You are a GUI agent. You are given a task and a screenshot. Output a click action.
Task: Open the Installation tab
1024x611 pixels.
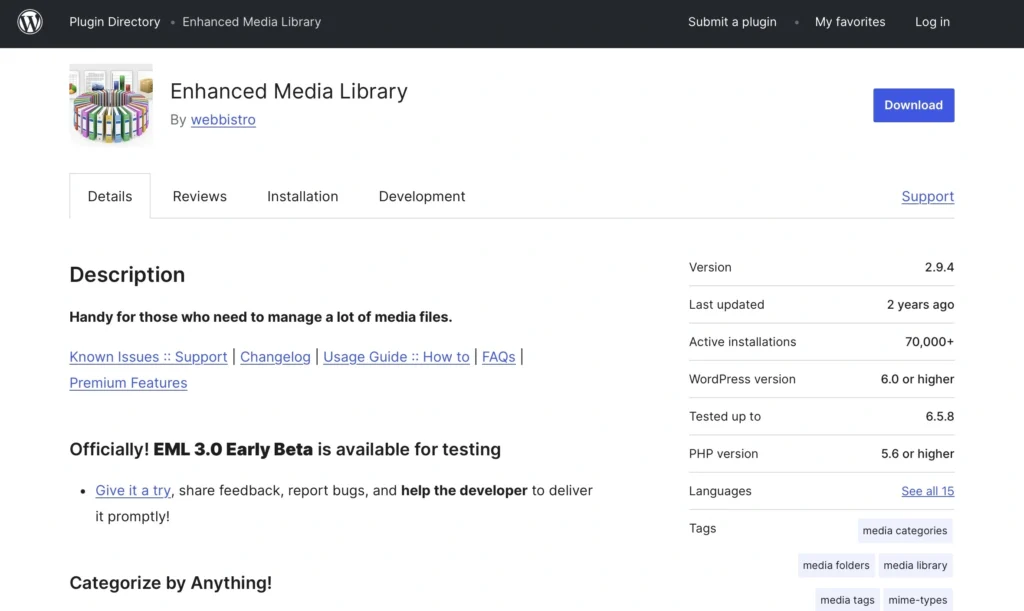coord(302,196)
